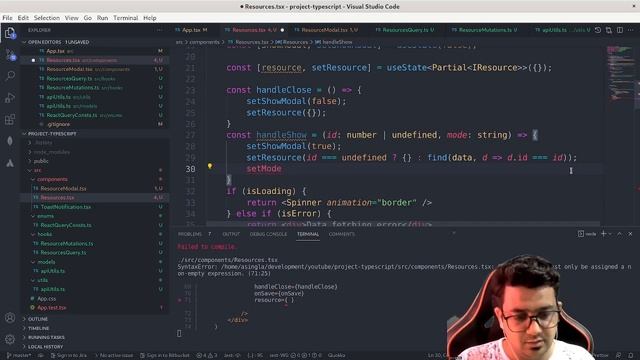This screenshot has width=640, height=360.
Task: Switch to the Comments panel tab
Action: coord(342,234)
